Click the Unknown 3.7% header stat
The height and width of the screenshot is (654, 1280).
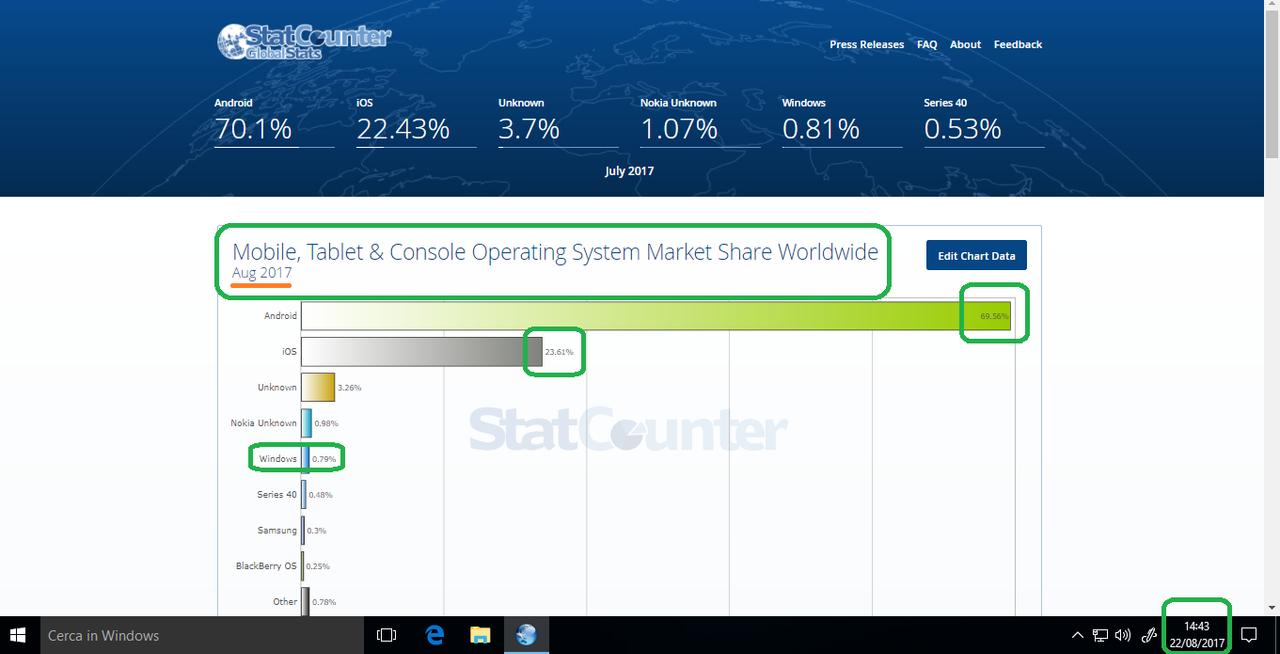coord(558,121)
